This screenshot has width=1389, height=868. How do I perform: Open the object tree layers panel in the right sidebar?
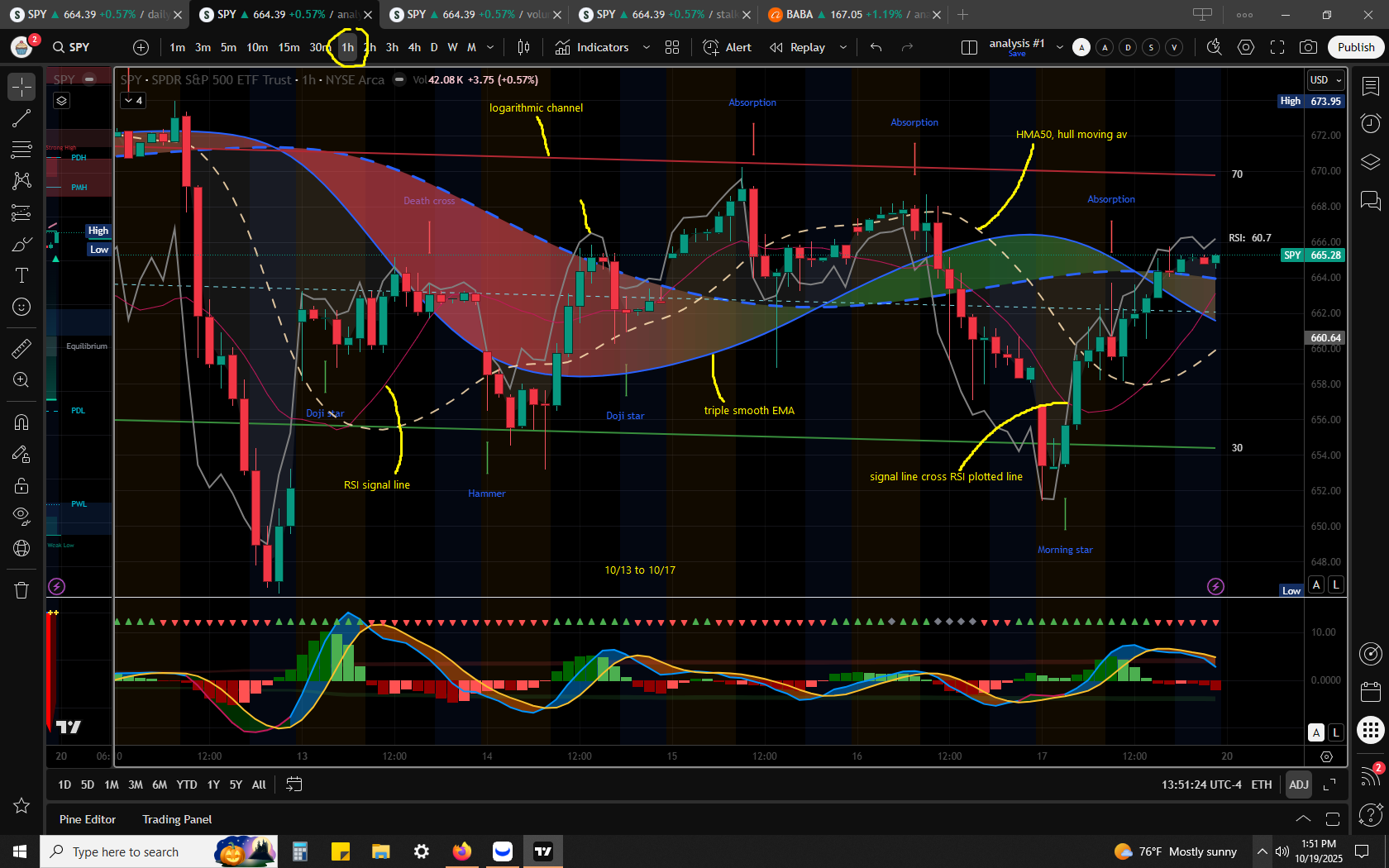point(1371,162)
